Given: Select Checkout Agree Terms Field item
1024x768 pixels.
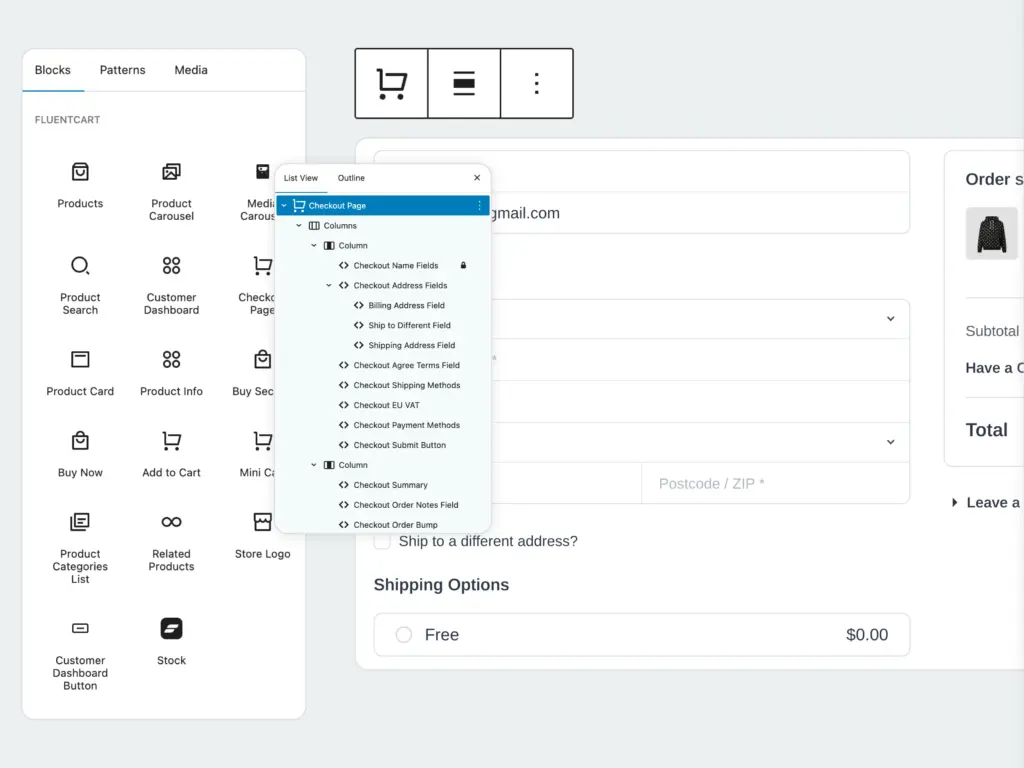Looking at the screenshot, I should tap(383, 365).
